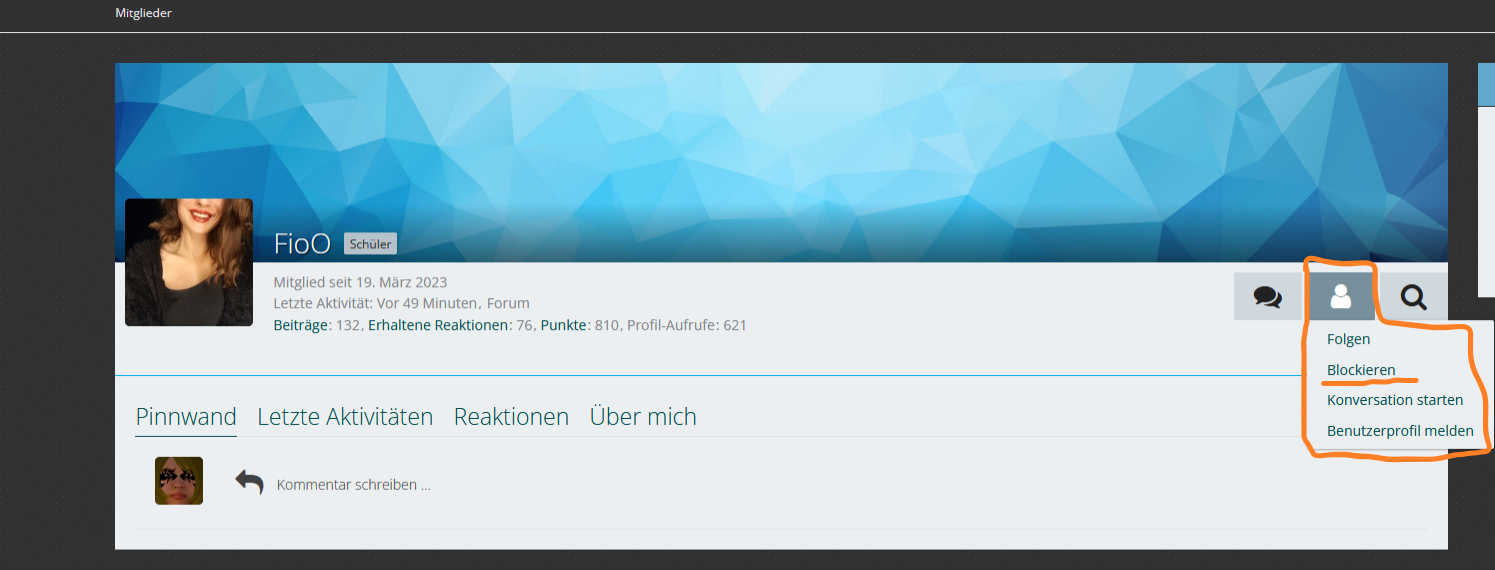Switch to the Pinnwand tab
Screen dimensions: 1495x570
(186, 417)
